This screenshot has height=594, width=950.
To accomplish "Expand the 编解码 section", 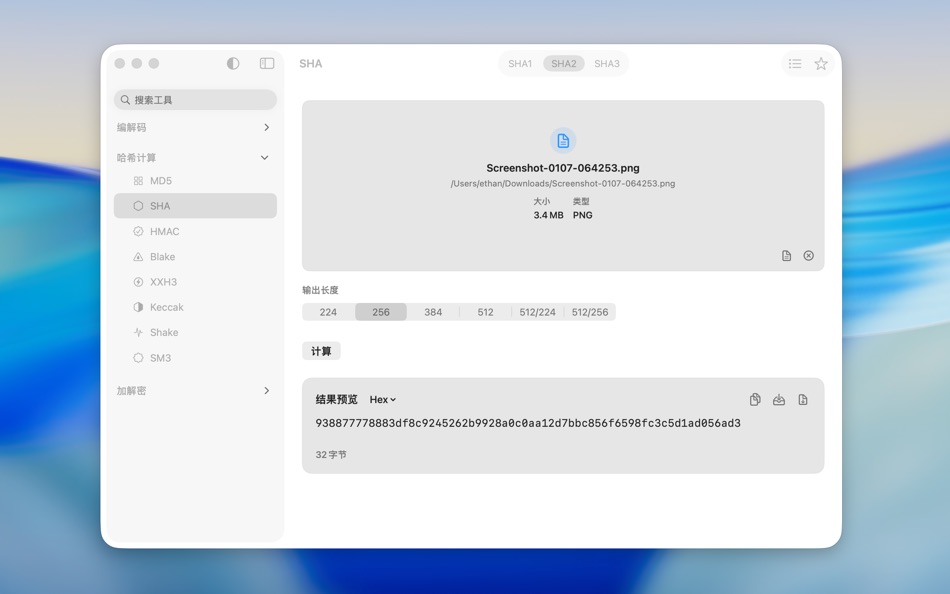I will [194, 127].
